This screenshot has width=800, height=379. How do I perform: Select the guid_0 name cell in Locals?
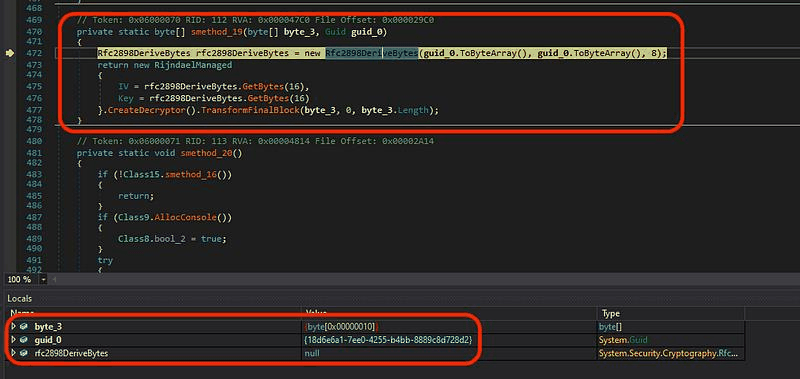[48, 340]
